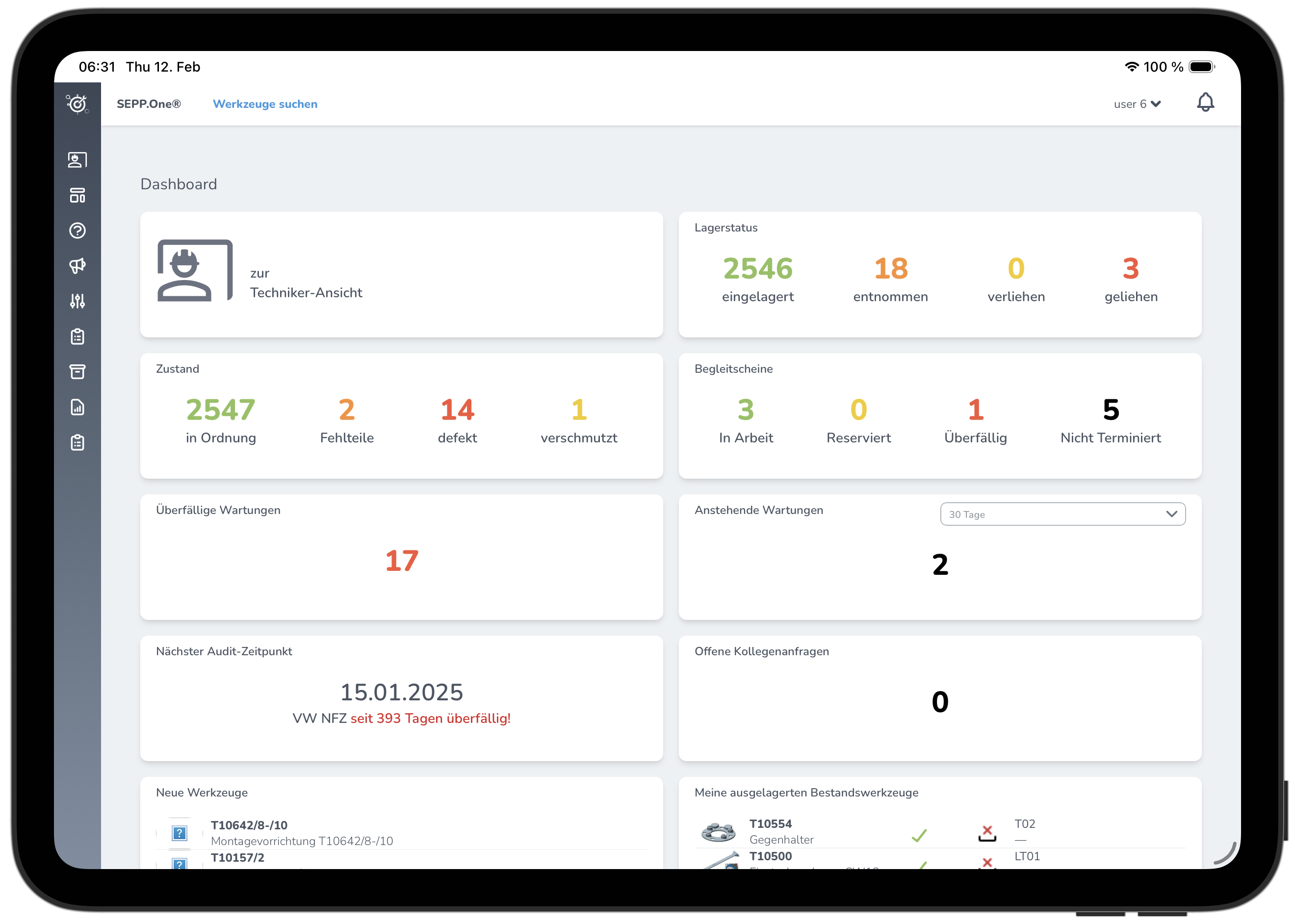Open the dashboard layout sidebar icon
This screenshot has width=1295, height=924.
click(x=78, y=195)
